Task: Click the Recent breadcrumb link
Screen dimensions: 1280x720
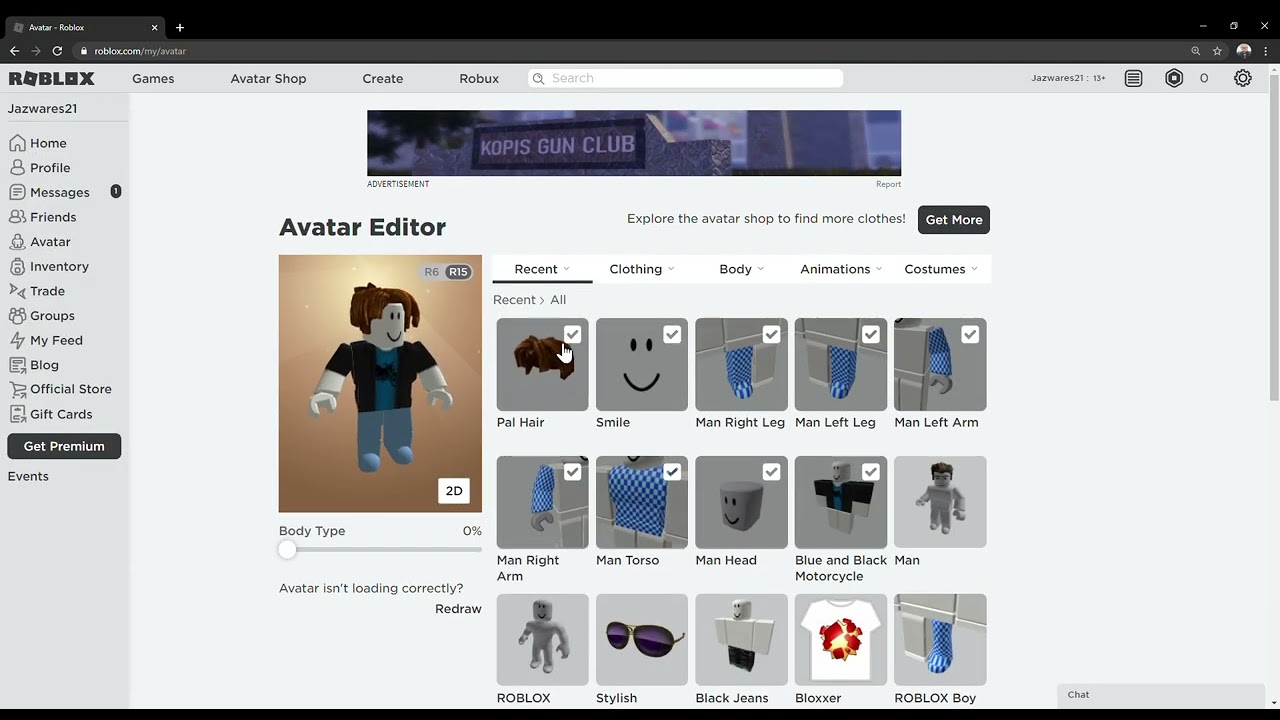Action: (x=514, y=300)
